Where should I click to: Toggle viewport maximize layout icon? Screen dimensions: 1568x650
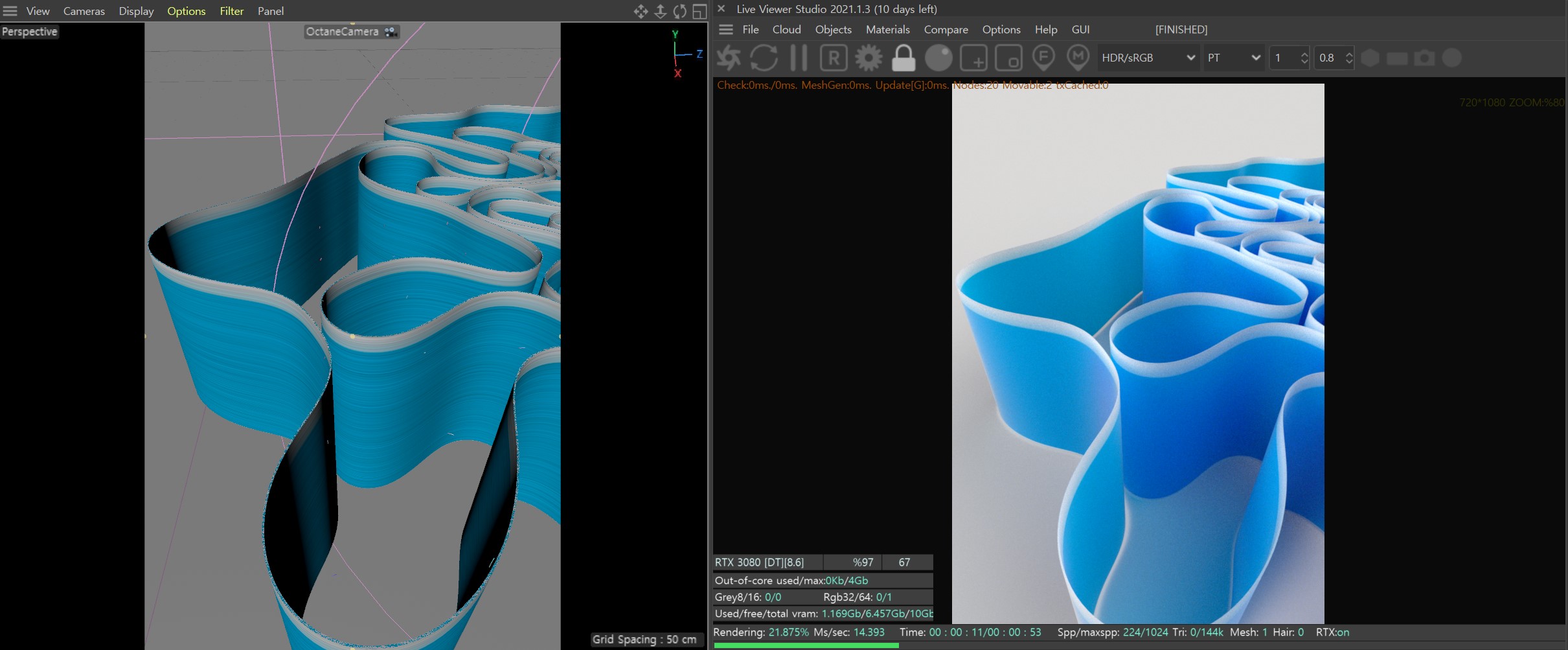coord(699,11)
